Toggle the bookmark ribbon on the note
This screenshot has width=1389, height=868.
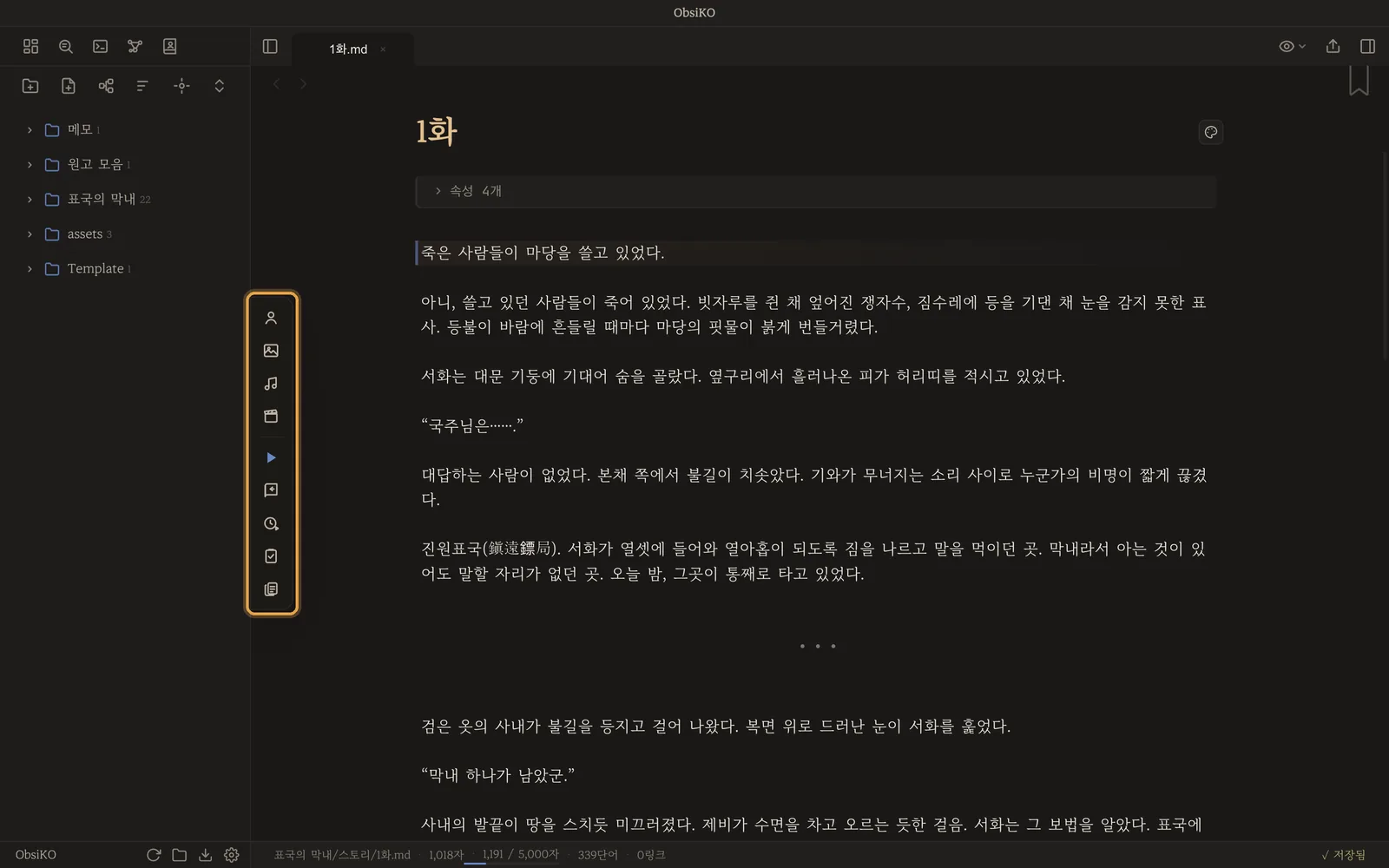(x=1359, y=80)
